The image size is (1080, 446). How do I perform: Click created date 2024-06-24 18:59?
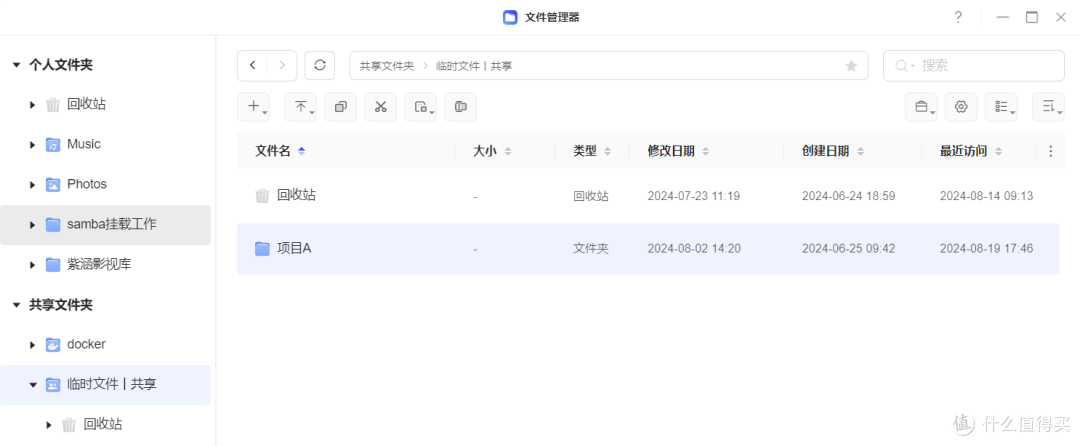849,196
